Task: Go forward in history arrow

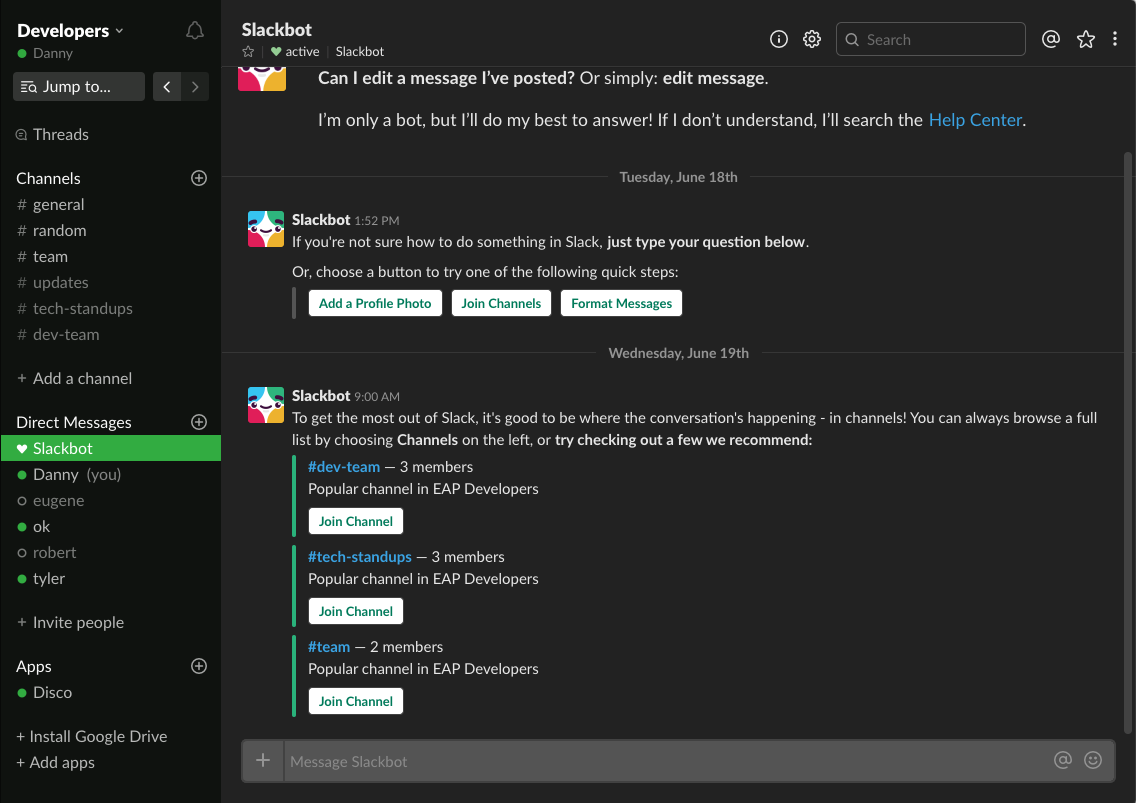Action: tap(195, 86)
